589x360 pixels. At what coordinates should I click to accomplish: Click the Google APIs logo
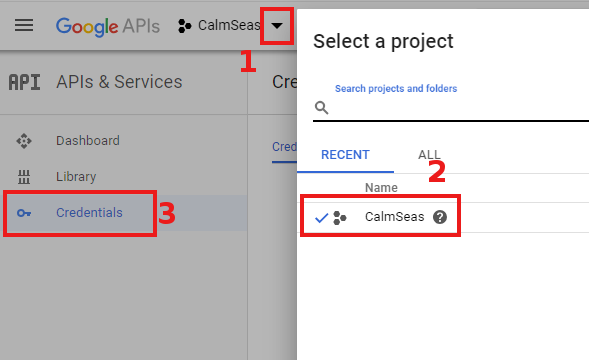[108, 26]
